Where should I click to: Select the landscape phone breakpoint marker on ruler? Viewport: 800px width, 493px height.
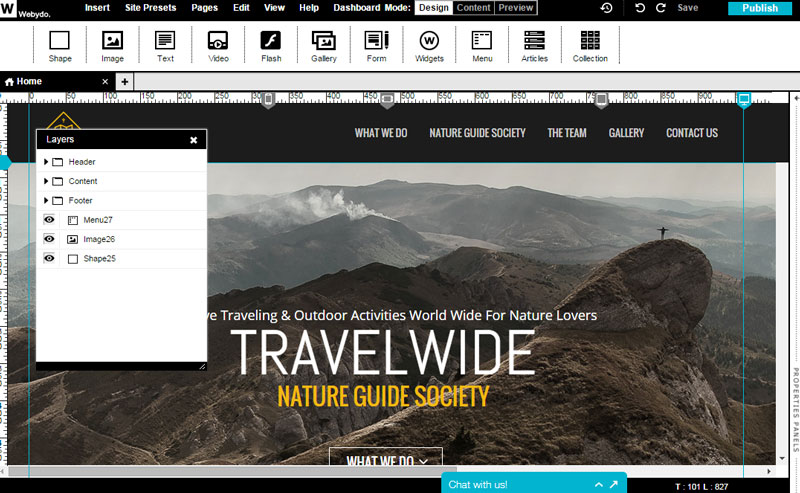pos(387,100)
